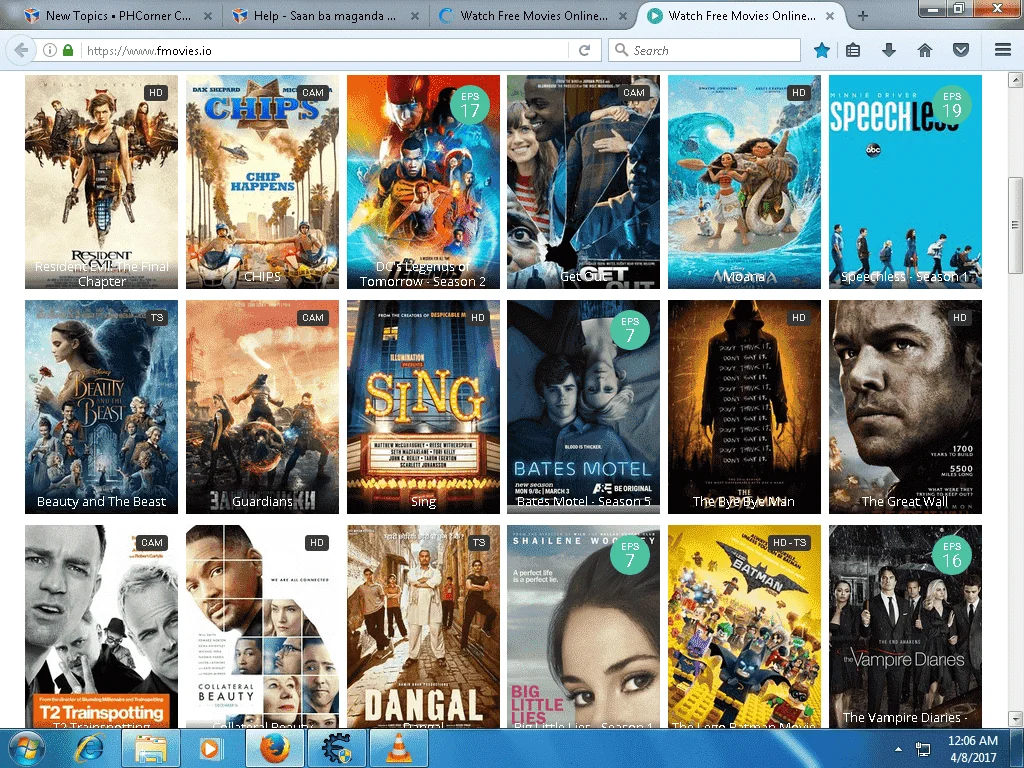Image resolution: width=1024 pixels, height=768 pixels.
Task: Open the Dangal movie poster
Action: [x=423, y=626]
